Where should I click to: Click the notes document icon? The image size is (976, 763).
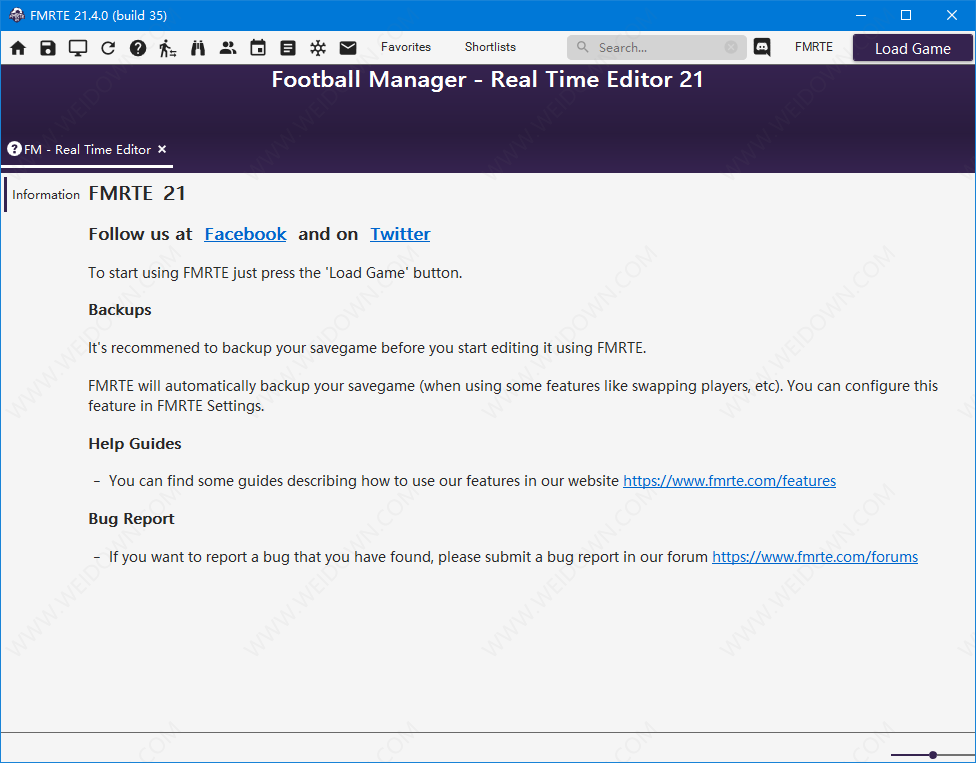(x=288, y=48)
